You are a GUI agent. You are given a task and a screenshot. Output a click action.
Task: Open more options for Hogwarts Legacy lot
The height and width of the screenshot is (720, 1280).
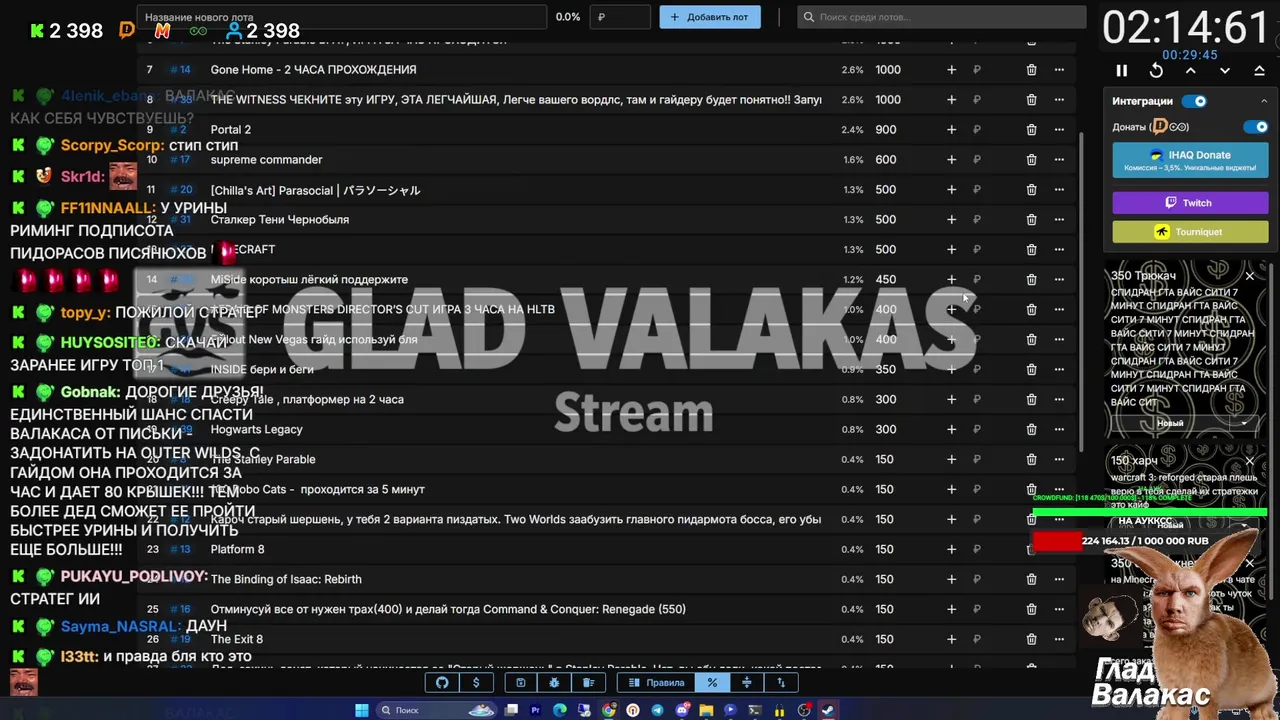[x=1059, y=430]
